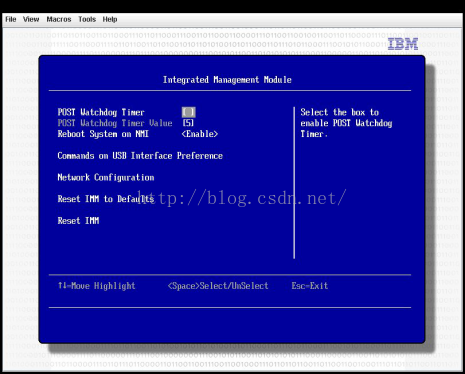Select Commands on USB Interface Preference
Viewport: 465px width, 374px height.
(x=140, y=156)
